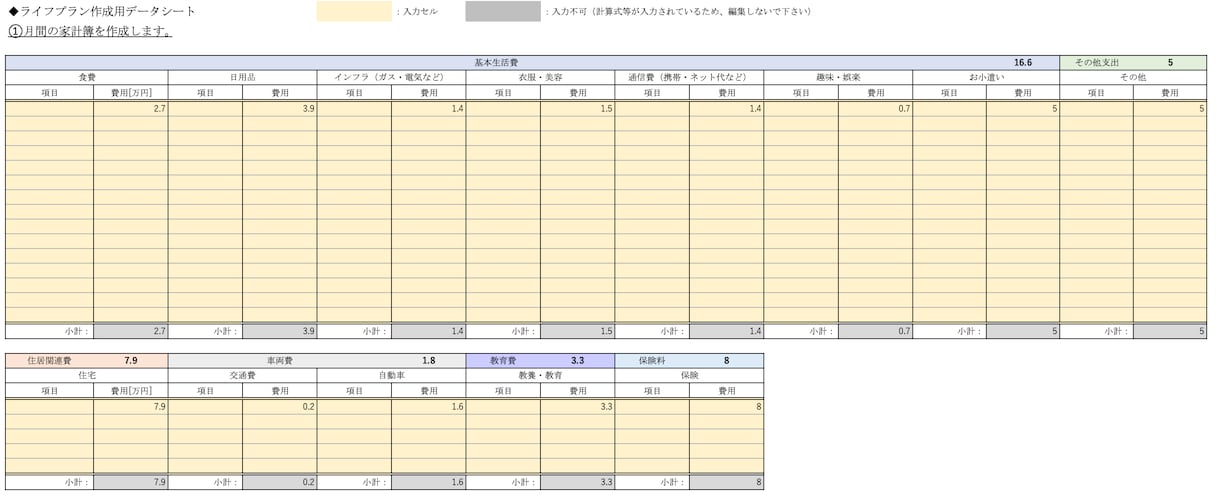This screenshot has width=1220, height=499.
Task: Click the 2.7 input cell under 食費
Action: pos(131,108)
